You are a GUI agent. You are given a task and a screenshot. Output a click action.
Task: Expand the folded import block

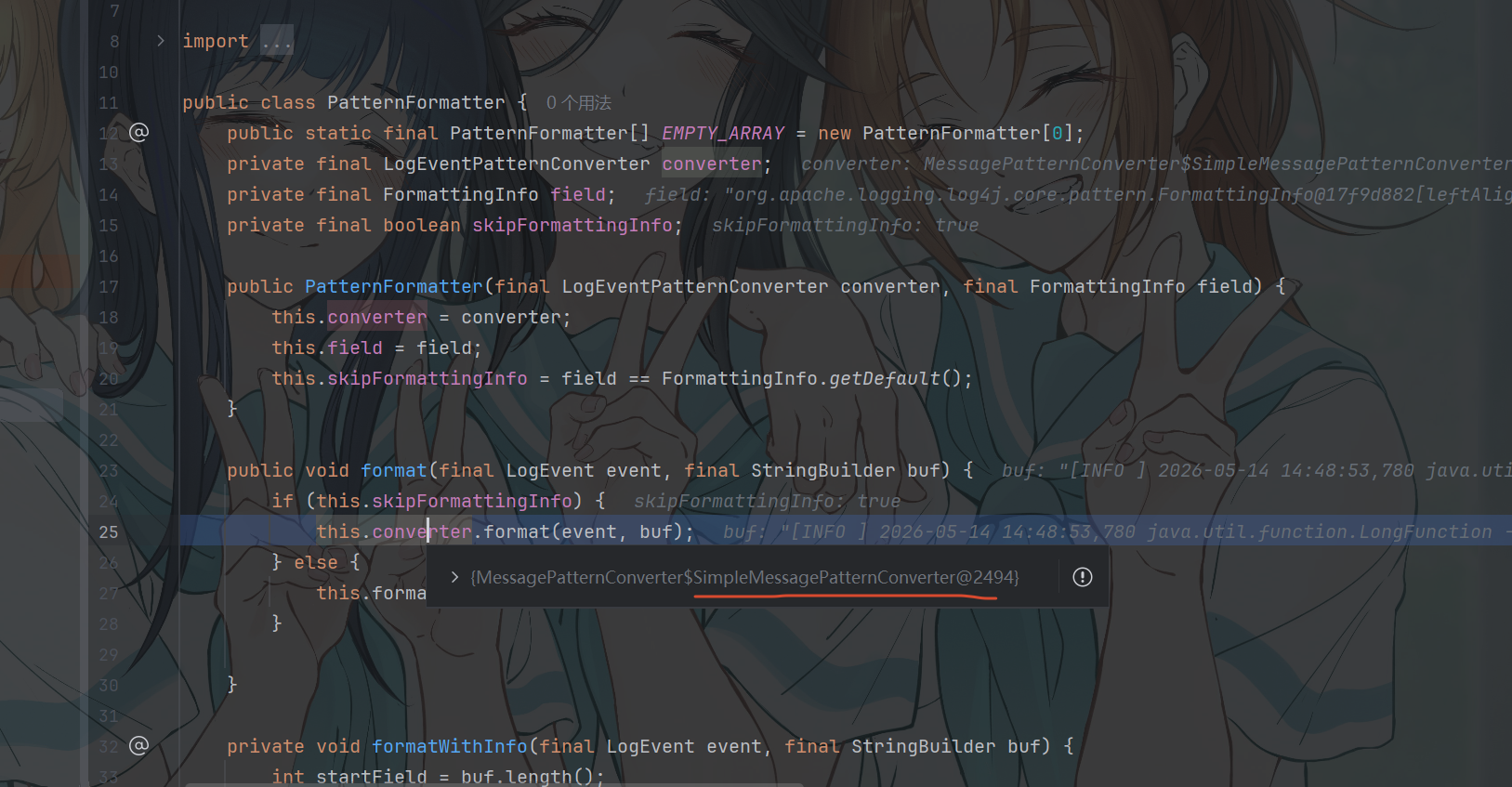point(161,41)
